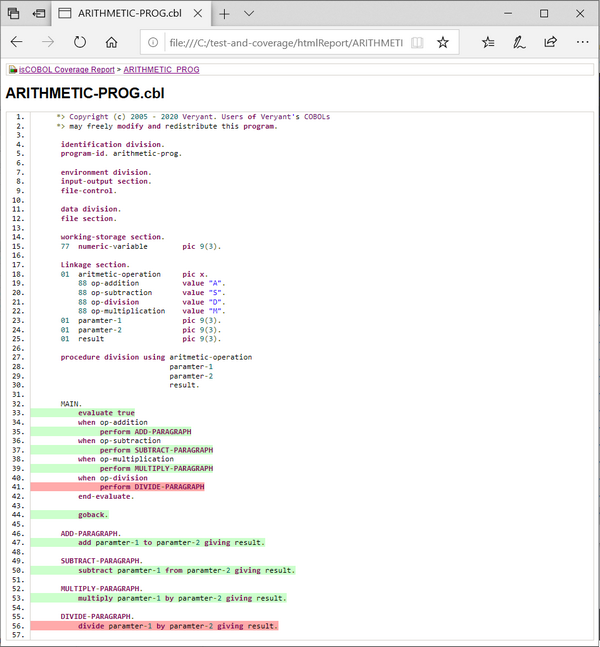
Task: Click the uncovered 'divide paramter-1' line
Action: pyautogui.click(x=178, y=626)
